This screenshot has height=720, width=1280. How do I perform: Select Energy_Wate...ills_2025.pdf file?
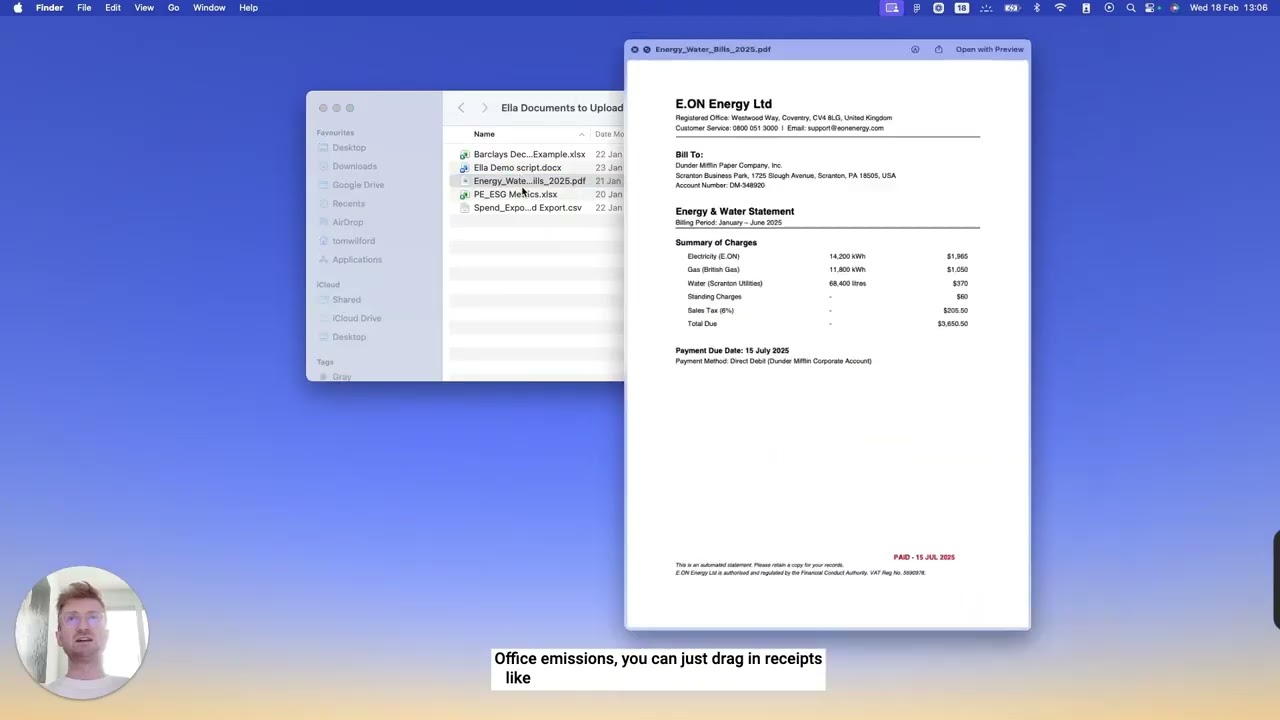(529, 181)
